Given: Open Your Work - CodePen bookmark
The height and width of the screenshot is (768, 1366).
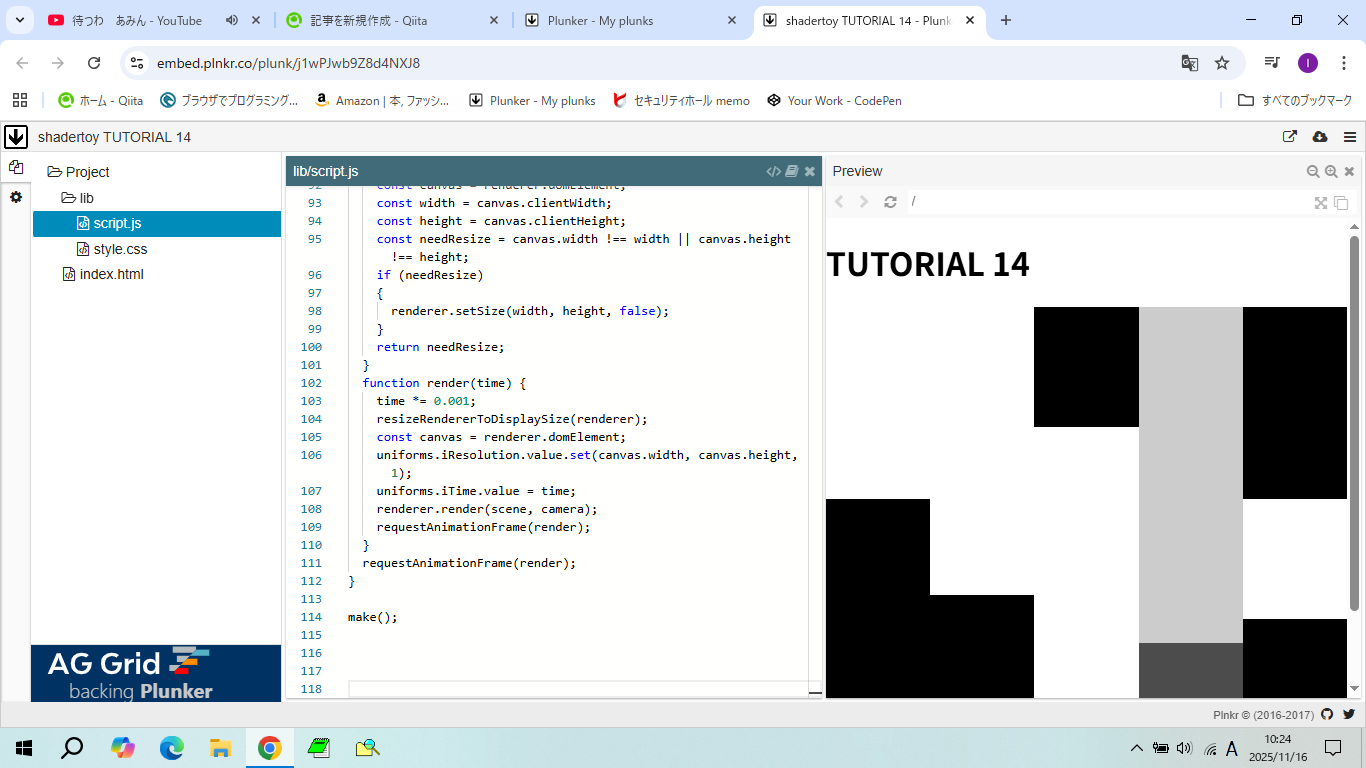Looking at the screenshot, I should (834, 100).
